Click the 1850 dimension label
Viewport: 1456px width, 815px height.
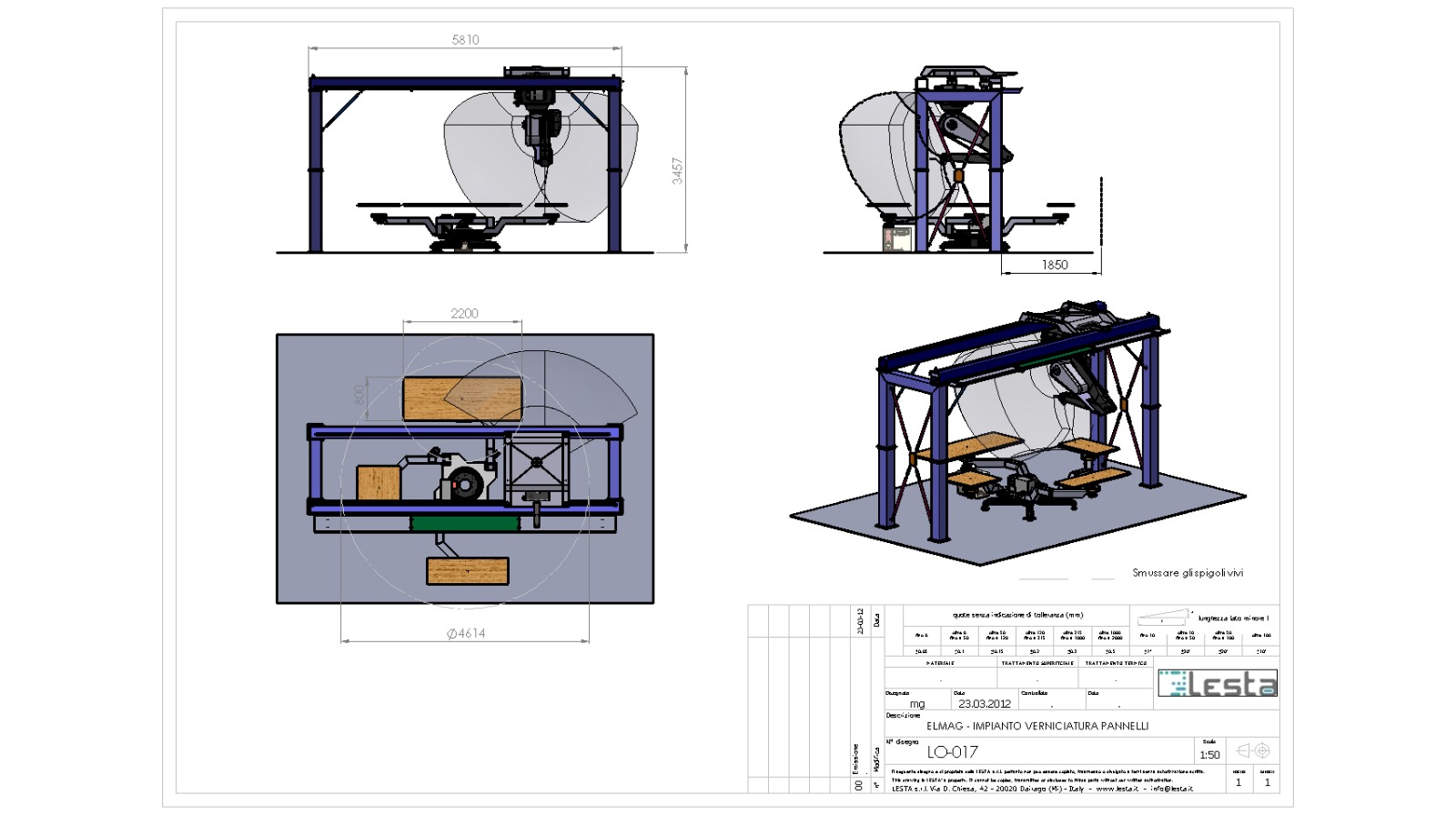pyautogui.click(x=1055, y=265)
